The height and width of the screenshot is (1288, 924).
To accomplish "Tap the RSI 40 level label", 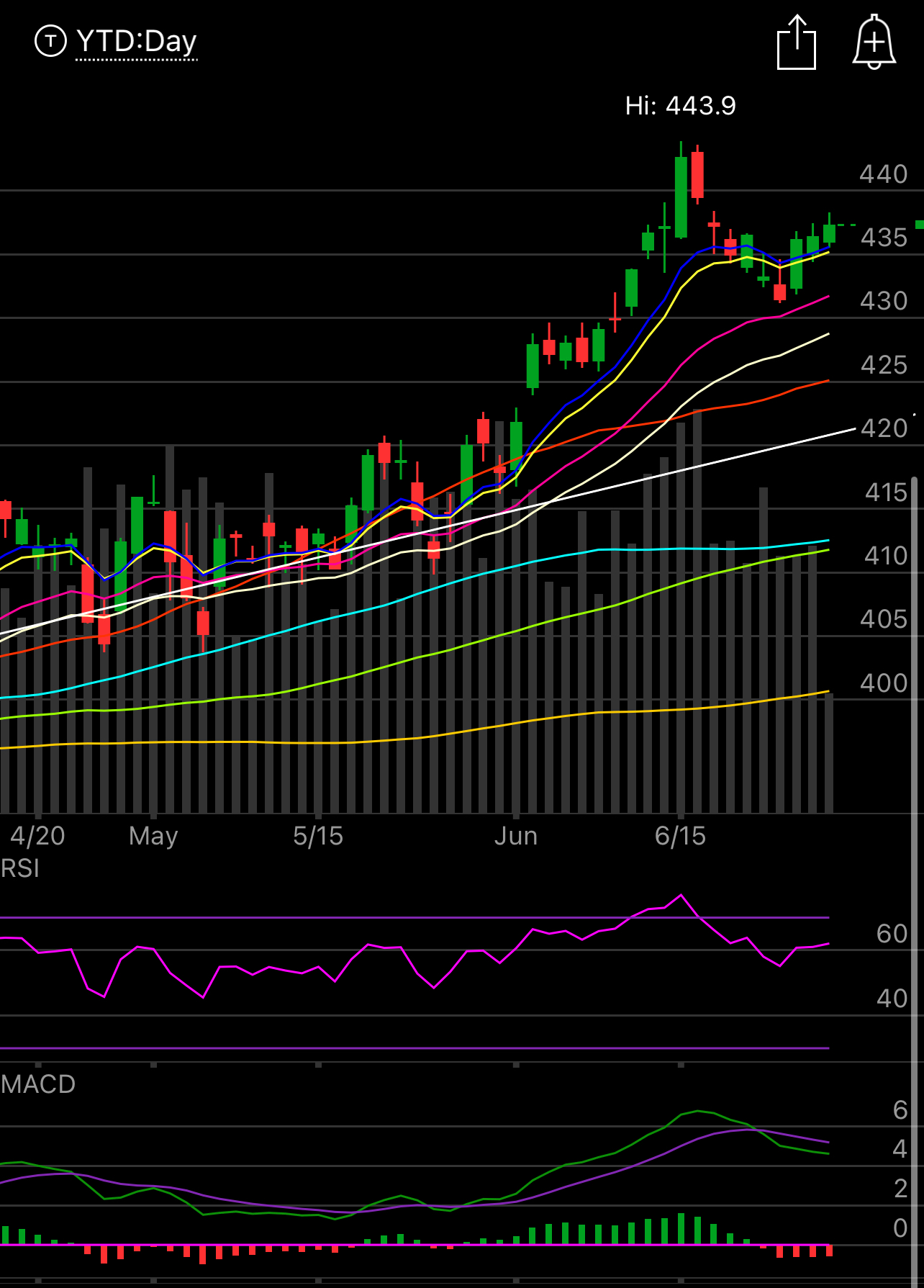I will point(892,999).
